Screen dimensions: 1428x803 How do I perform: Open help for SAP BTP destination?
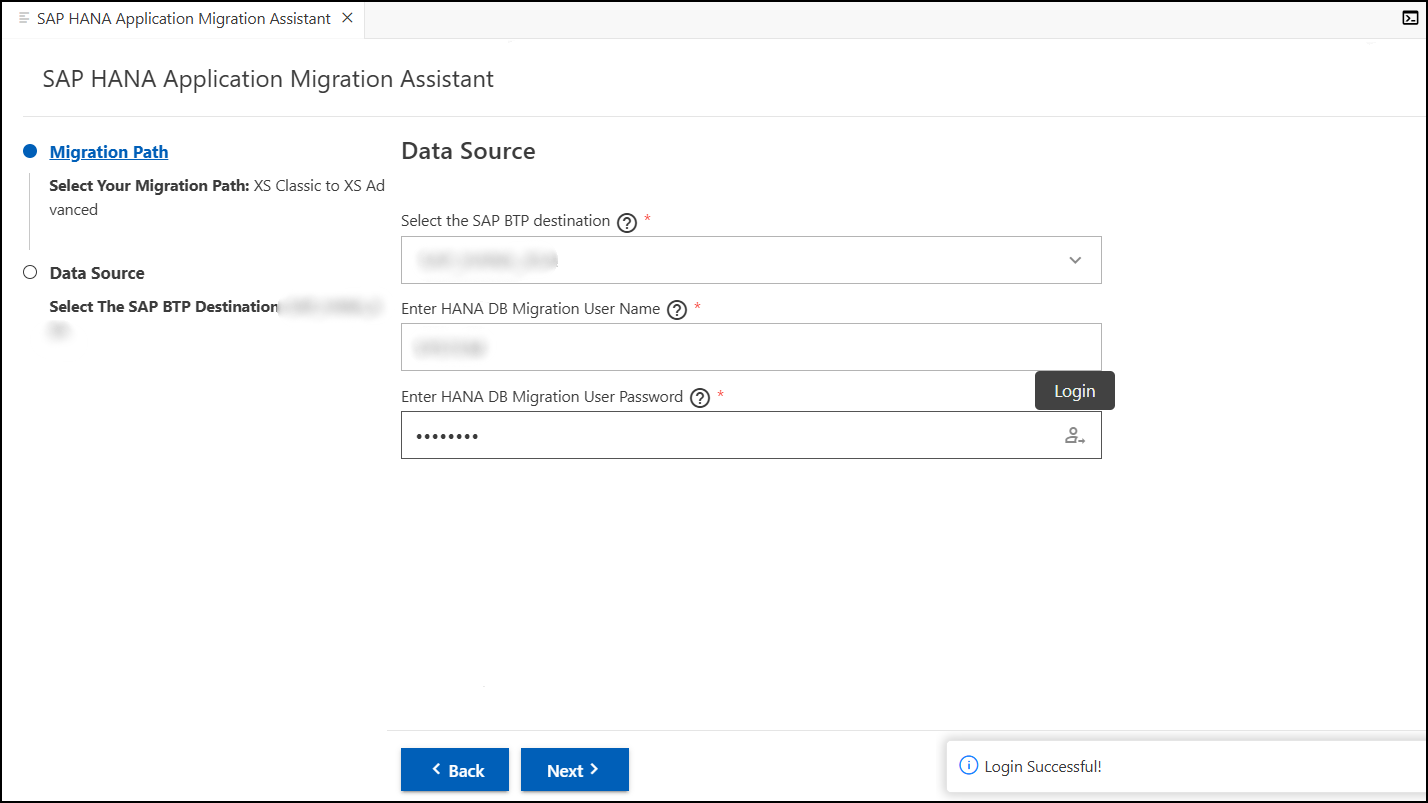pyautogui.click(x=627, y=223)
